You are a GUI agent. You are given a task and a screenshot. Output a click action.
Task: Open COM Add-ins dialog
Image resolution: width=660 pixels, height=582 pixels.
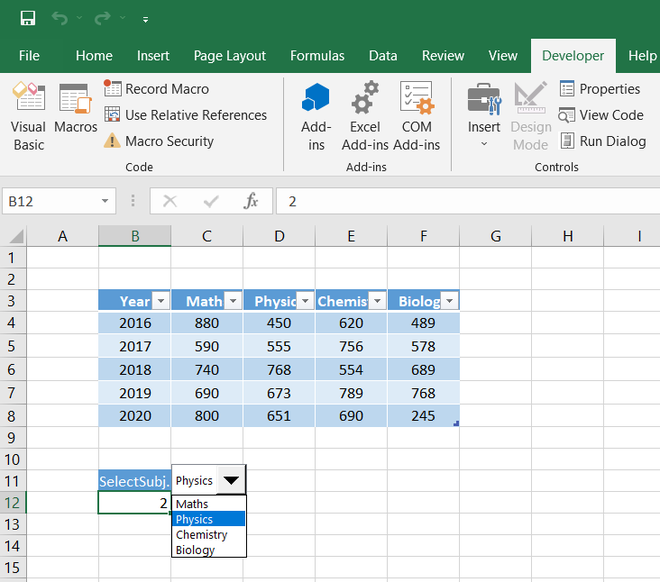[416, 117]
